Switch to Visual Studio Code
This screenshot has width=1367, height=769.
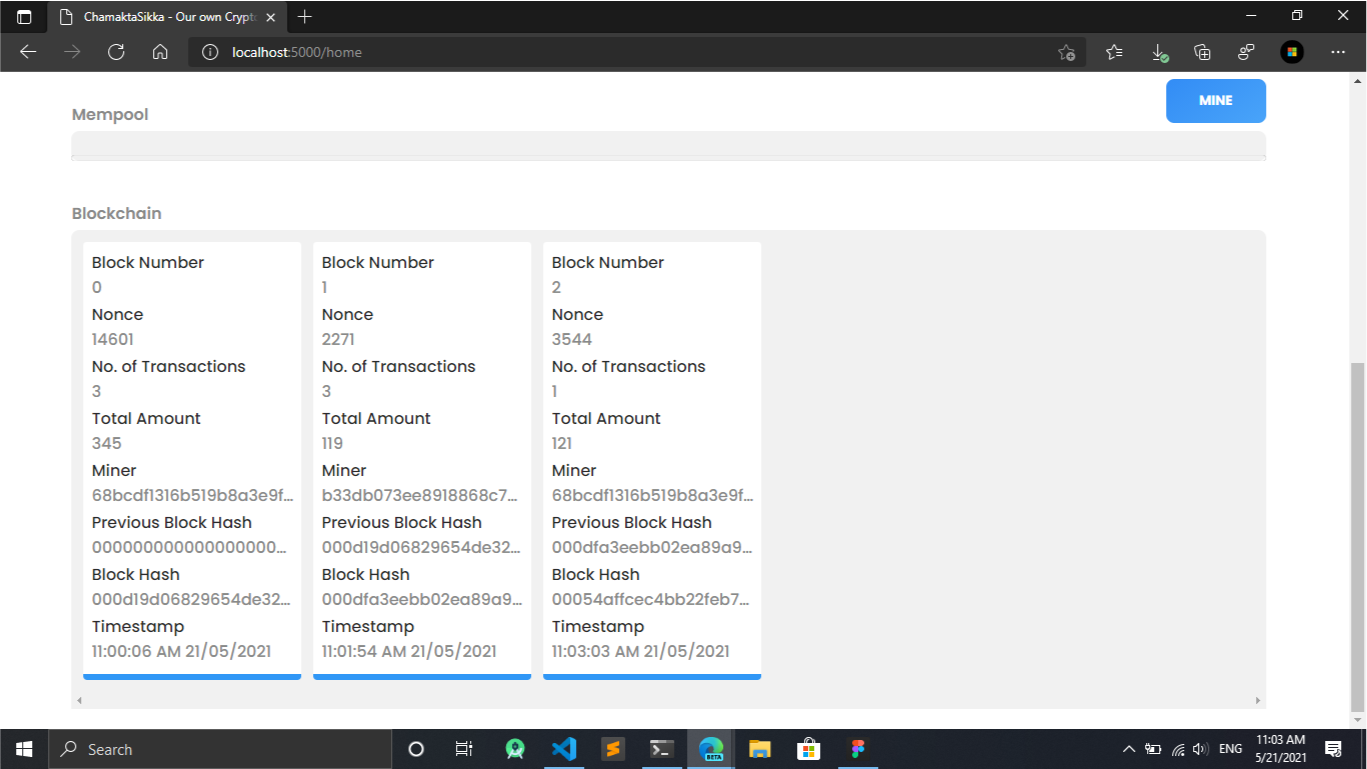click(x=564, y=749)
